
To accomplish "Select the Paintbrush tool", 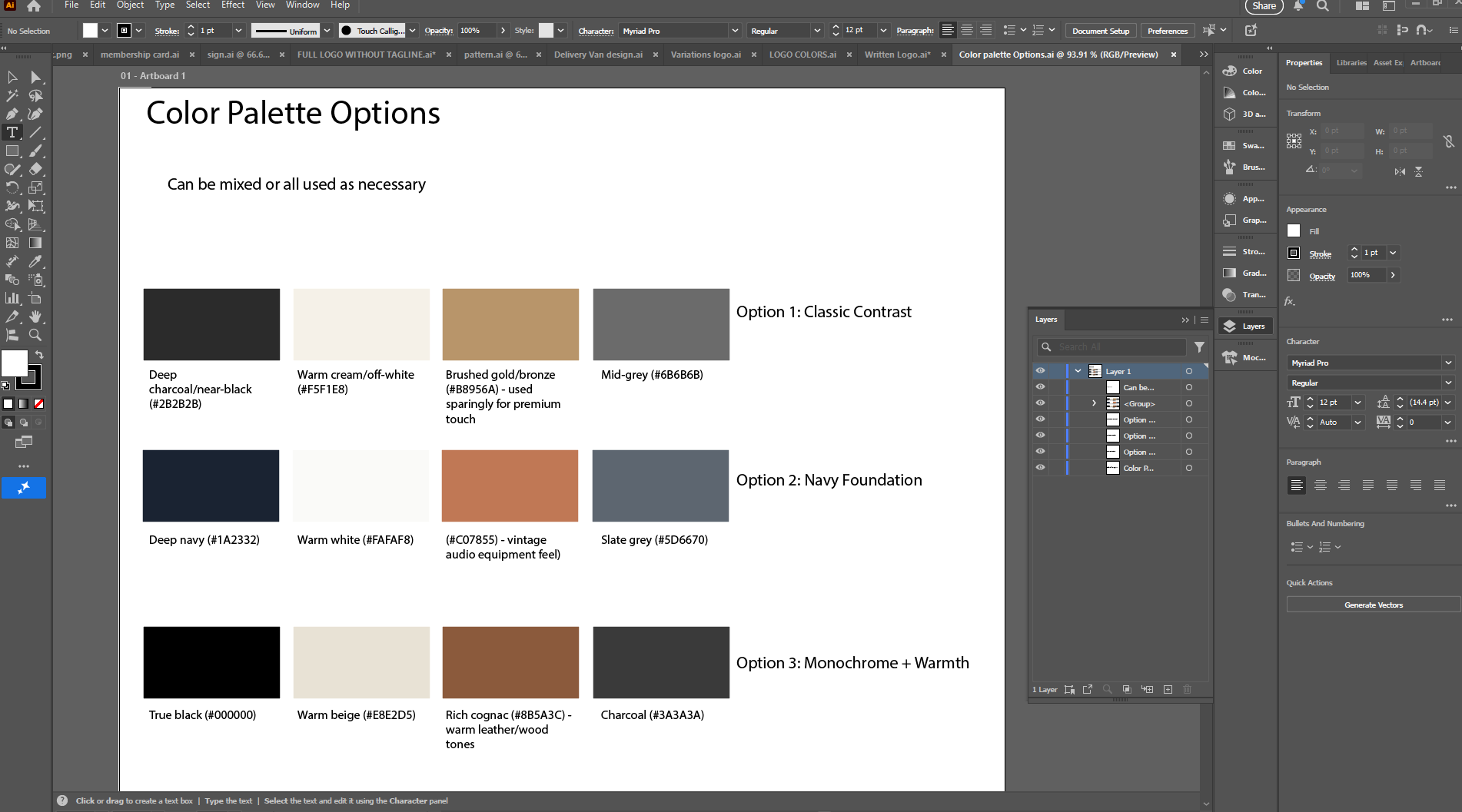I will click(35, 151).
